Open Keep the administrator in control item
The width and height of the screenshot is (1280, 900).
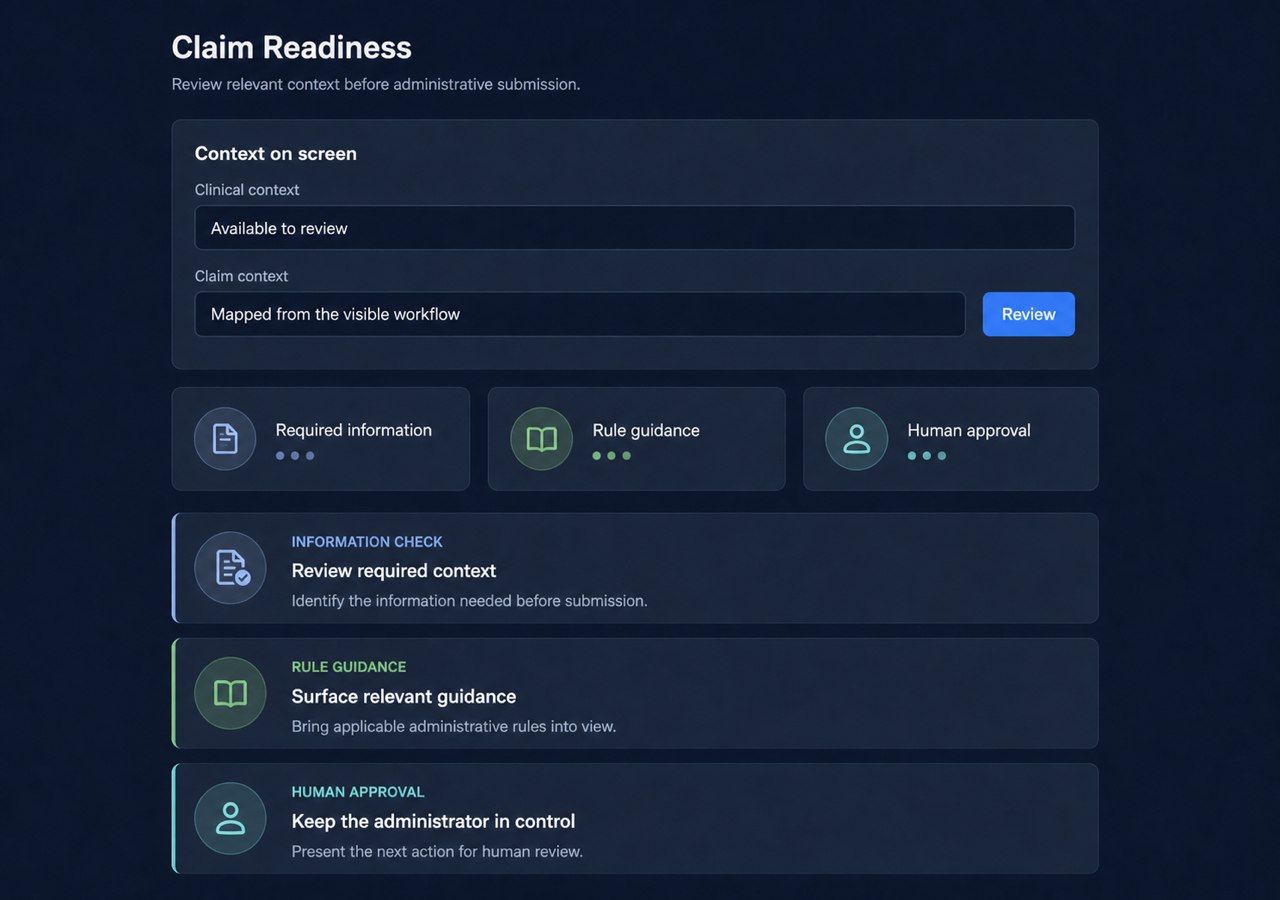point(635,818)
